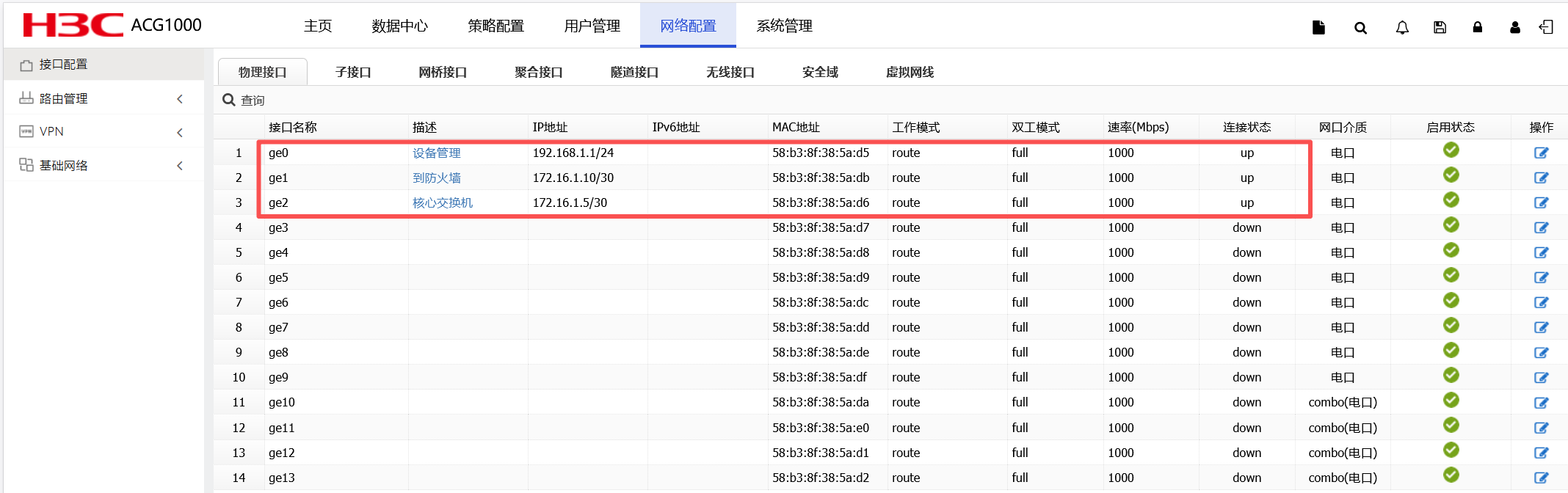Toggle enabled status of ge3 interface

pyautogui.click(x=1451, y=225)
